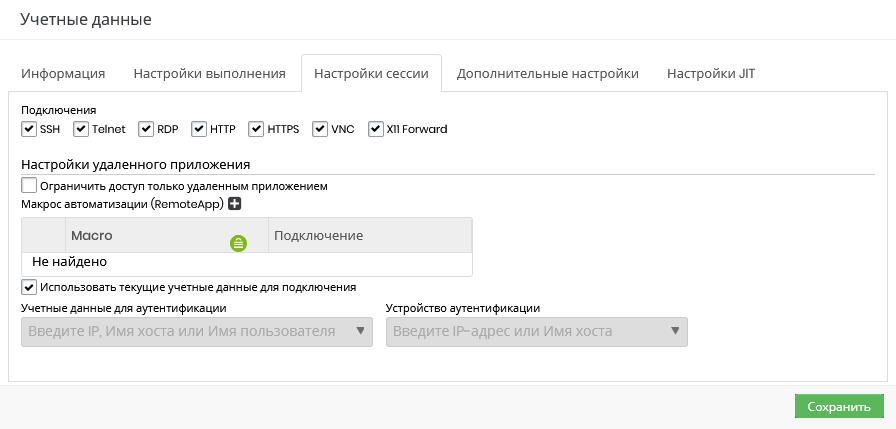
Task: Toggle the SSH connection checkbox
Action: point(29,129)
